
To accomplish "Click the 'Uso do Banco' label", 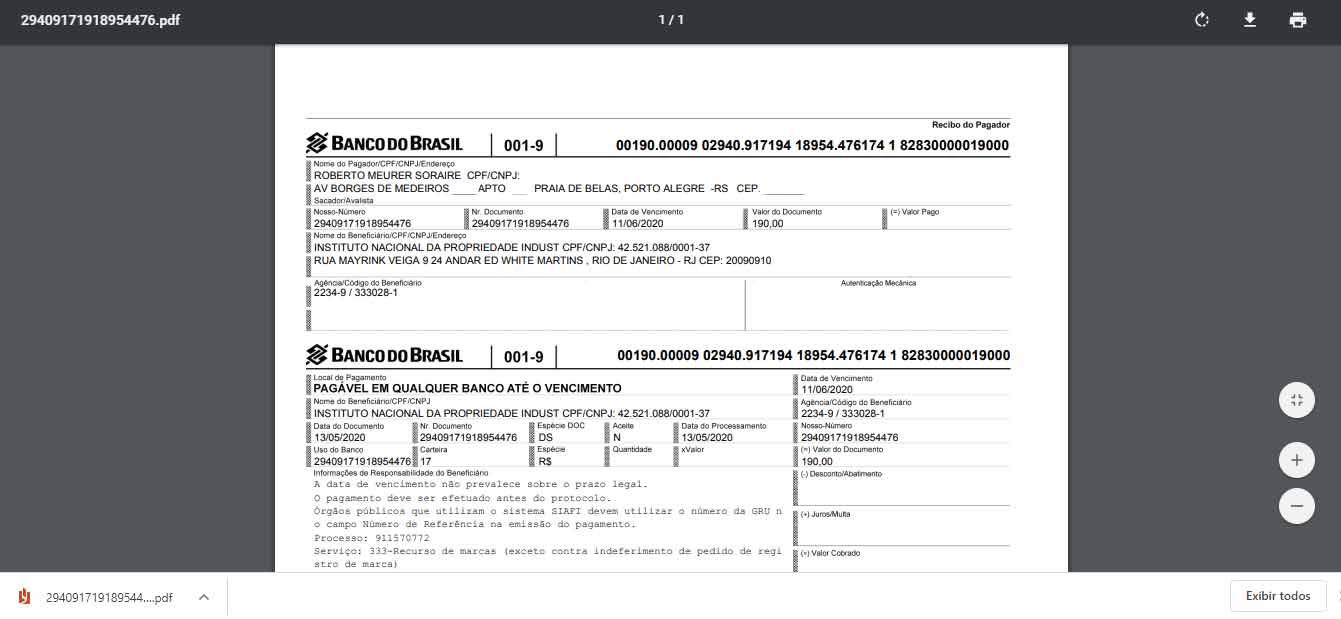I will [336, 450].
